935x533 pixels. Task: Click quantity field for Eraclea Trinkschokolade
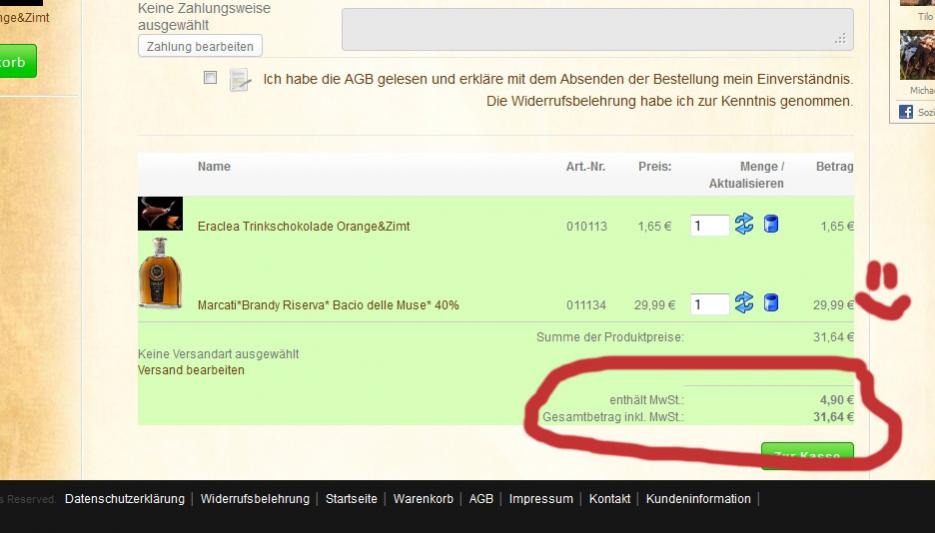pyautogui.click(x=709, y=226)
